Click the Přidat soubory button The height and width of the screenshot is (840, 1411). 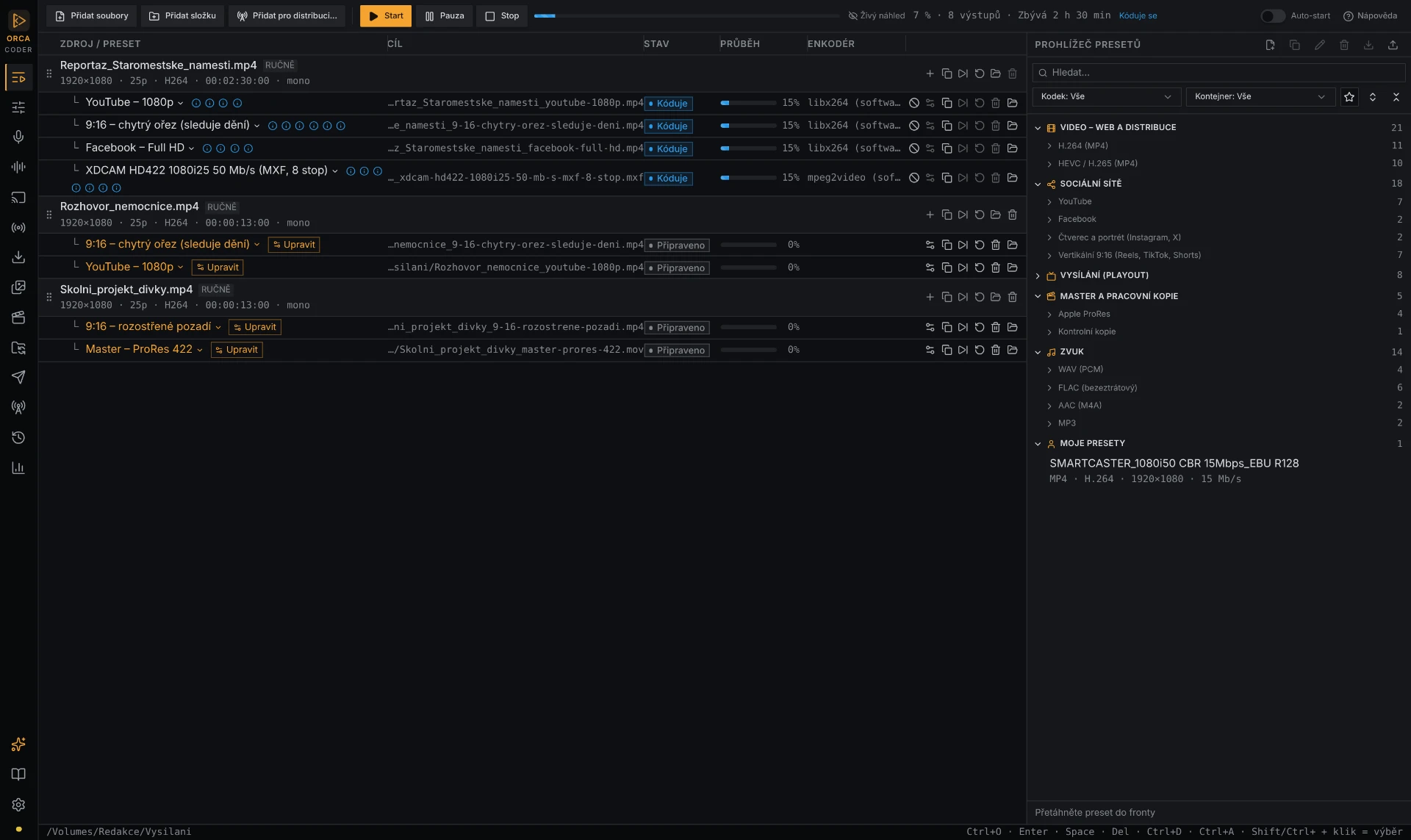tap(92, 16)
